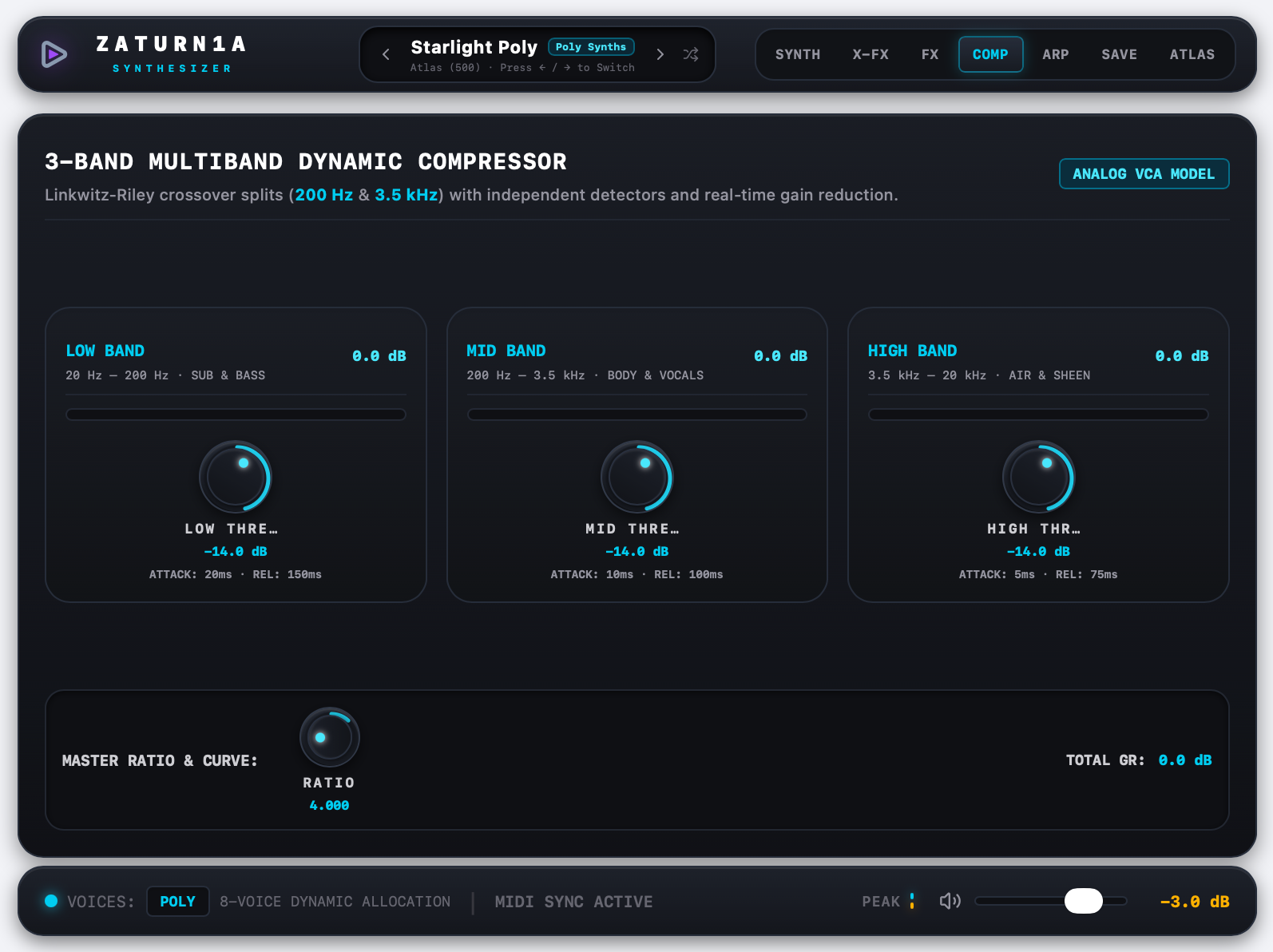
Task: Click the LOW BAND heading
Action: pyautogui.click(x=105, y=351)
